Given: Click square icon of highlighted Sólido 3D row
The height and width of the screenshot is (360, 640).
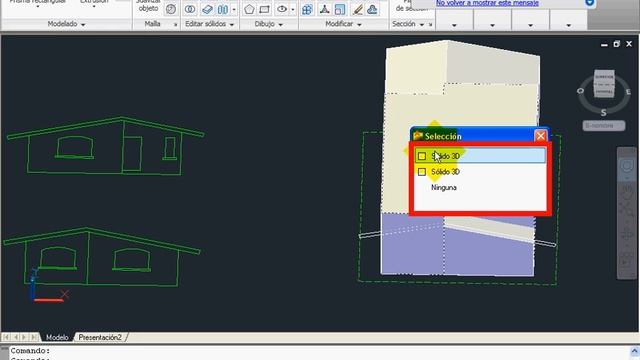Looking at the screenshot, I should (422, 156).
